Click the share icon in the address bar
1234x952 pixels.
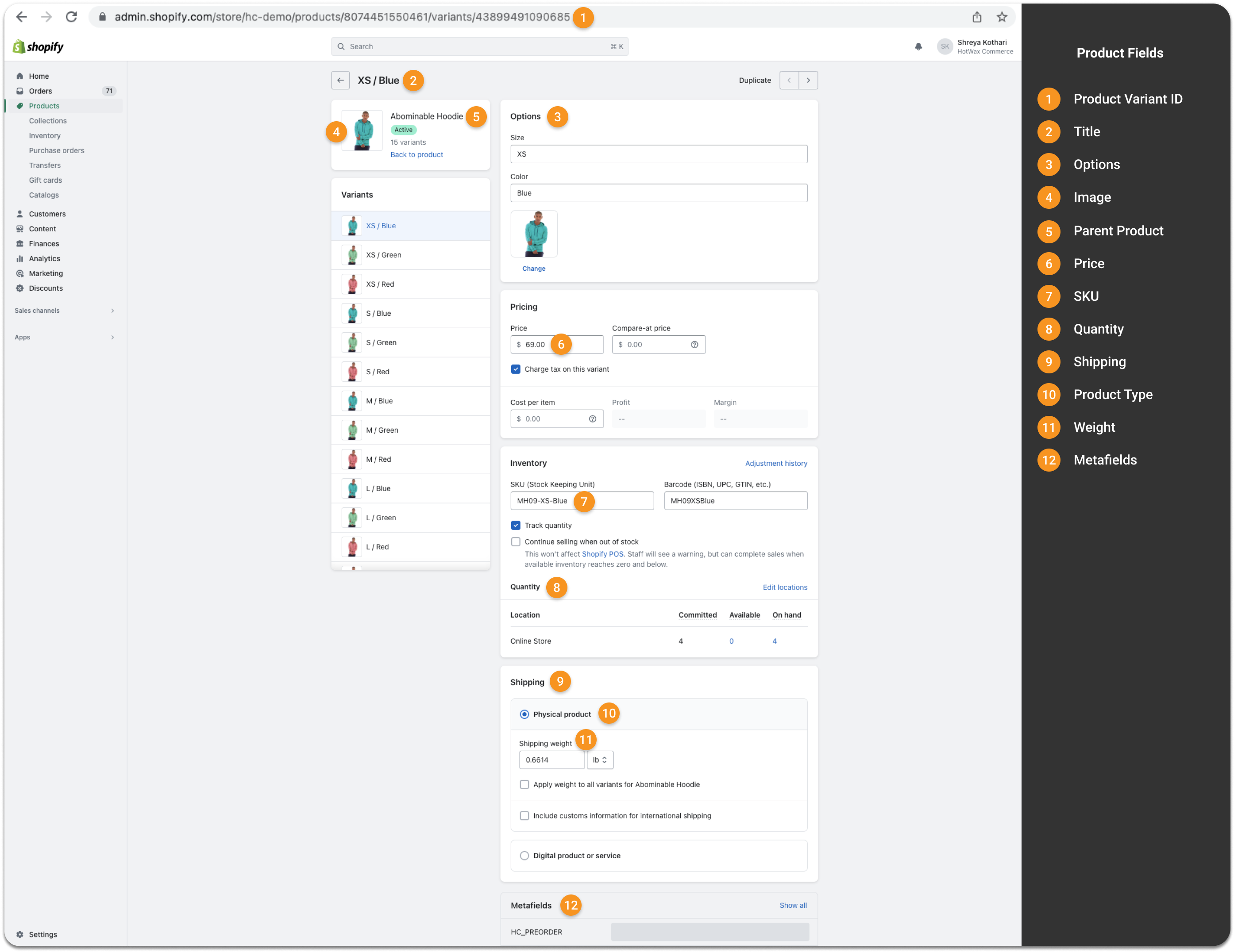(977, 17)
